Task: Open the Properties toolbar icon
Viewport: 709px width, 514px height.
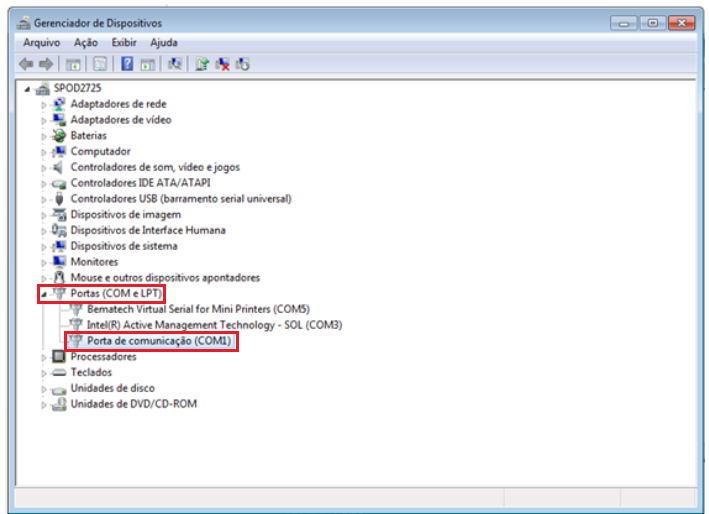Action: 100,64
